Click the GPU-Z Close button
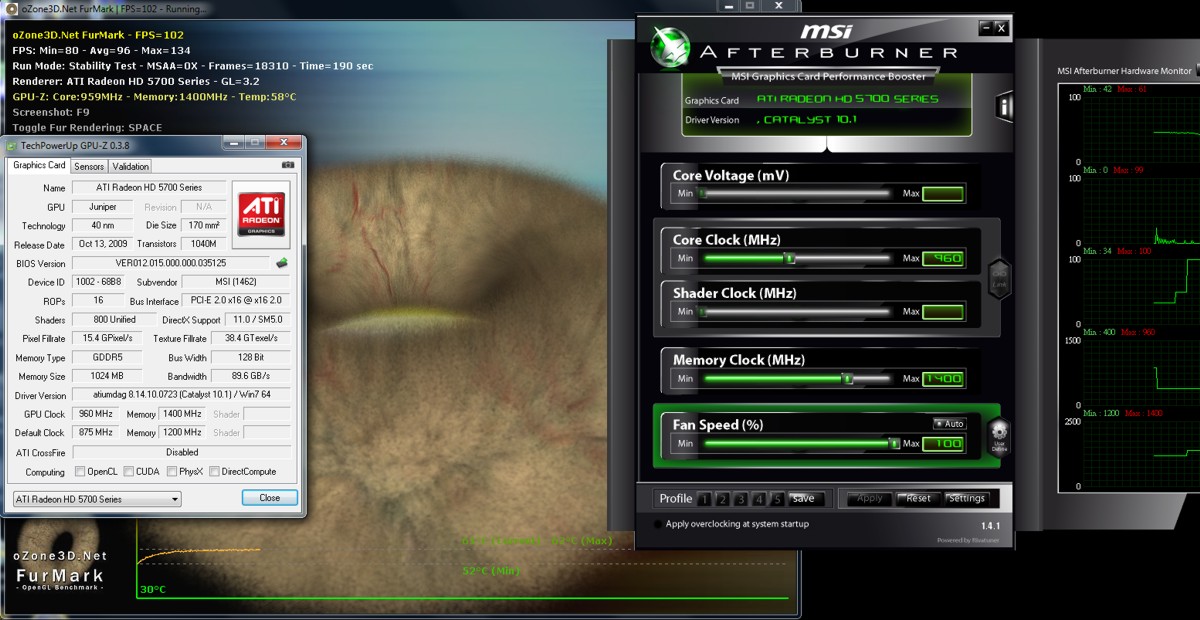The height and width of the screenshot is (620, 1200). click(270, 498)
